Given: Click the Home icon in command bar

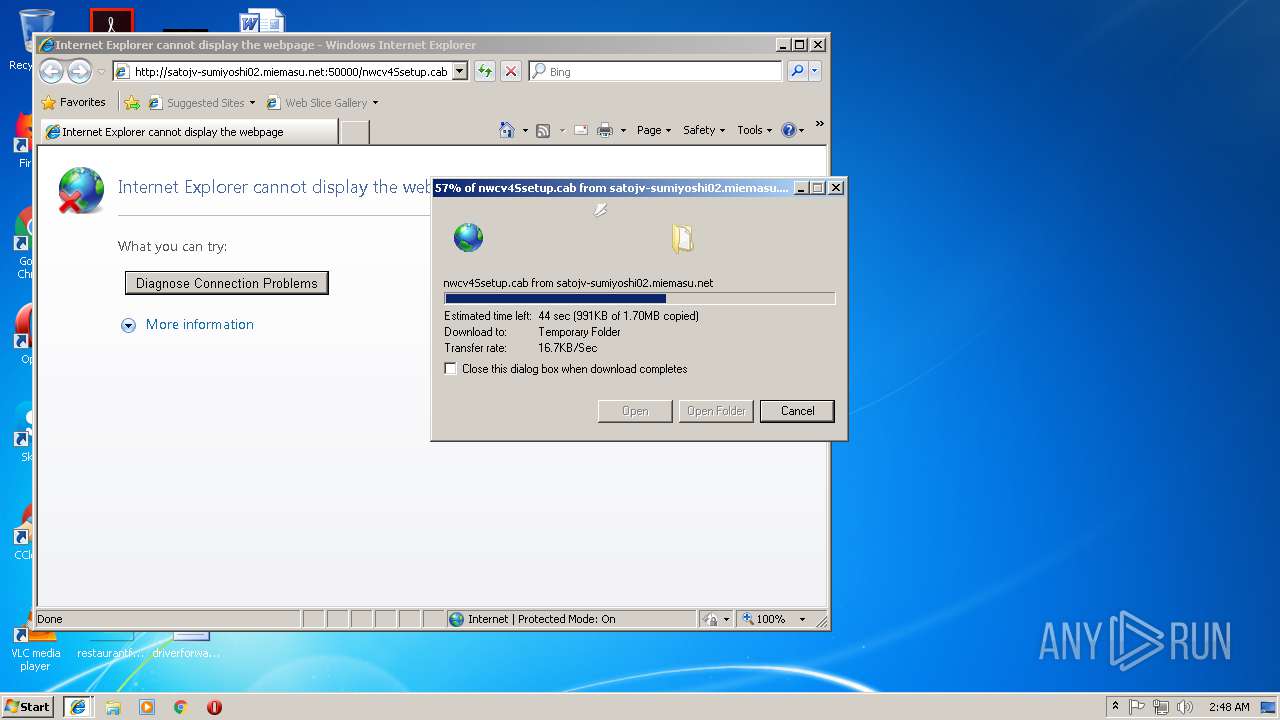Looking at the screenshot, I should click(x=507, y=130).
